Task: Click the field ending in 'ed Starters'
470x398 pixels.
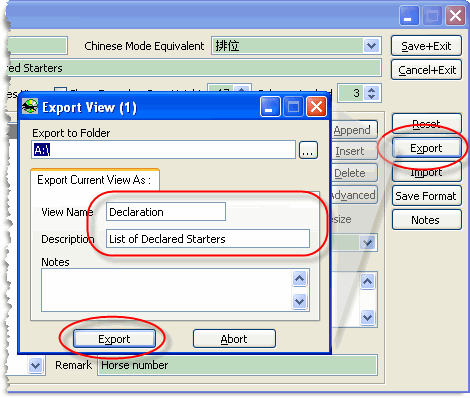Action: click(x=194, y=68)
